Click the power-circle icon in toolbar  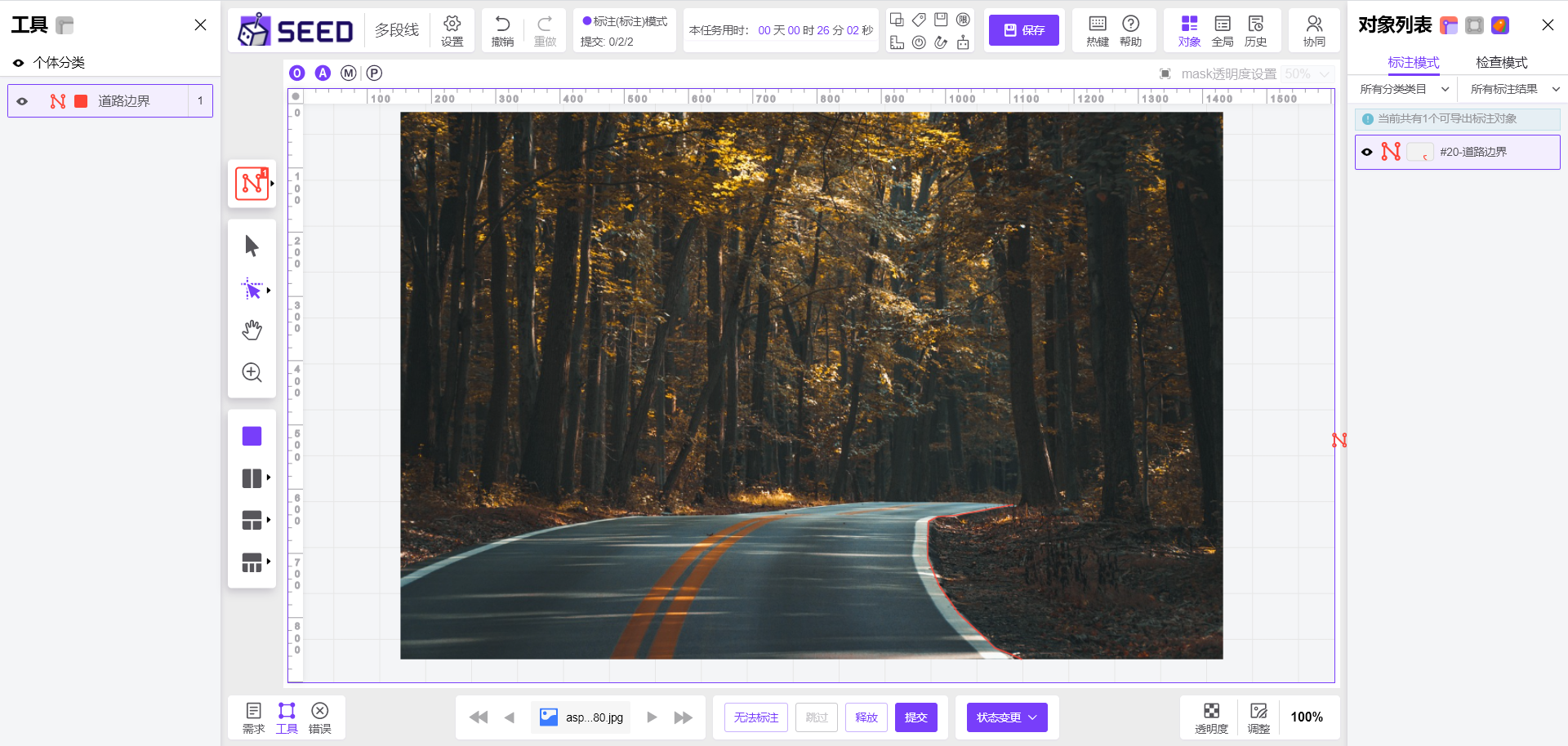[x=919, y=42]
